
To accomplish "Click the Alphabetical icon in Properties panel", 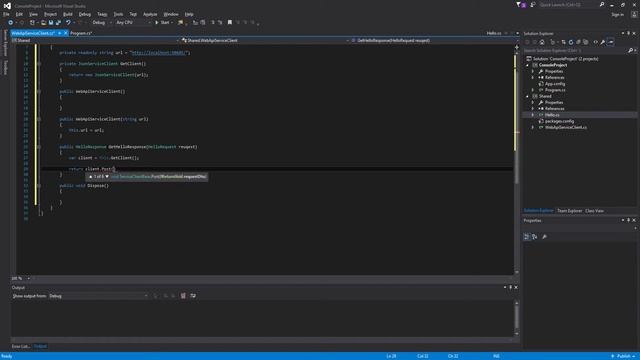I will pyautogui.click(x=535, y=237).
